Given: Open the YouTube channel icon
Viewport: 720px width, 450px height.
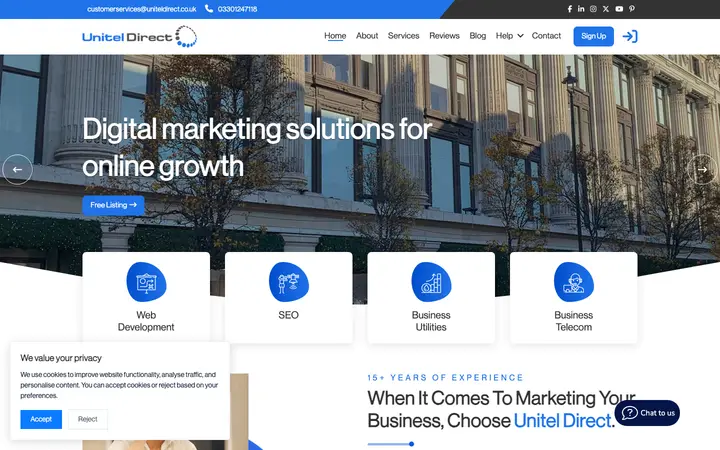Looking at the screenshot, I should 619,9.
